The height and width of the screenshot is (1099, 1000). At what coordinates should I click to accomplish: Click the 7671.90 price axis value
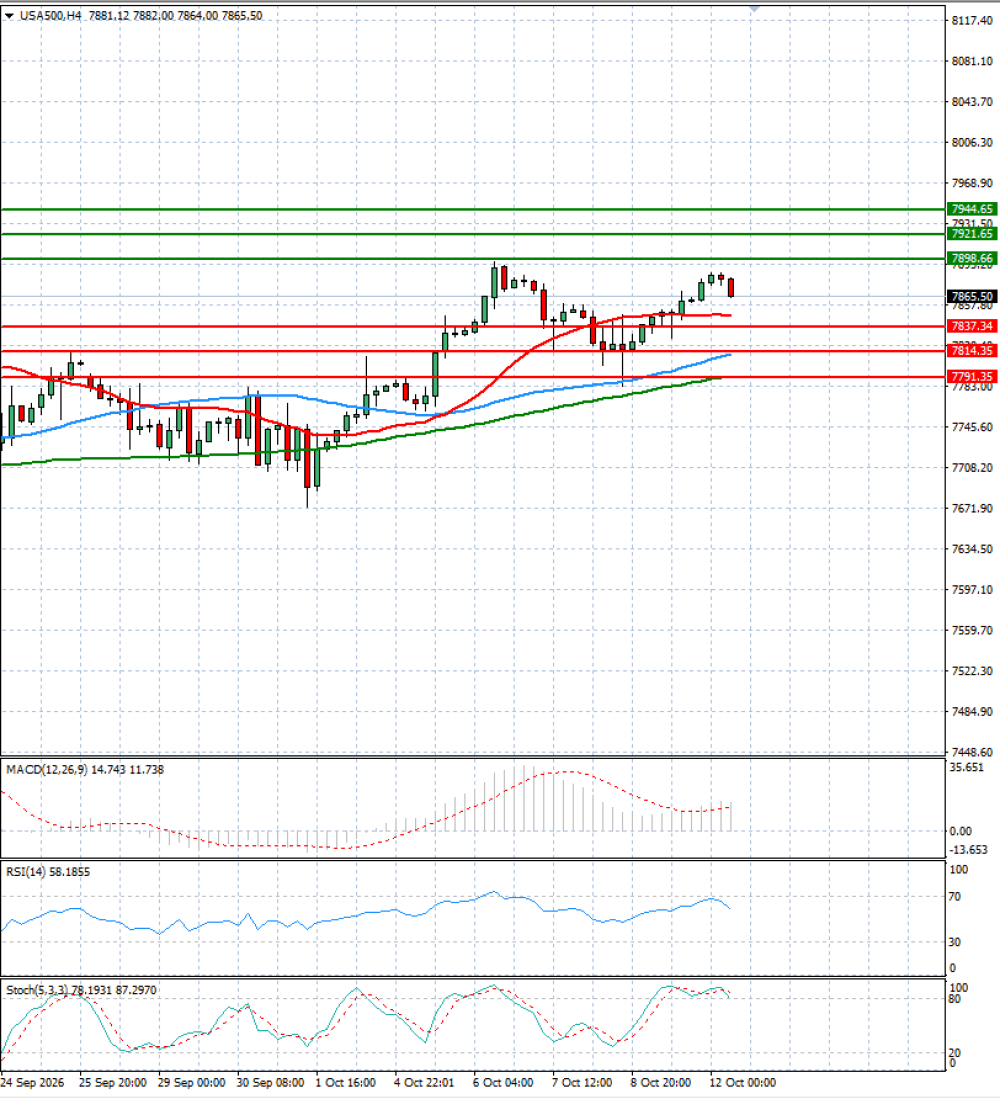coord(972,508)
